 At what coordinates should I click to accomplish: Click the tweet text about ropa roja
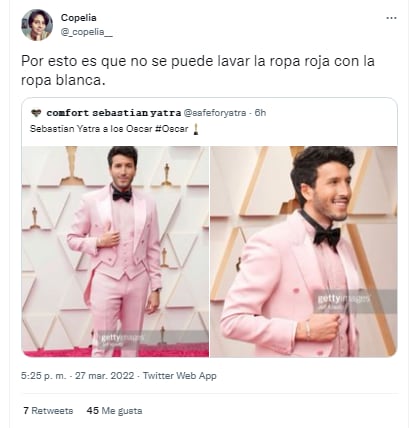point(198,71)
